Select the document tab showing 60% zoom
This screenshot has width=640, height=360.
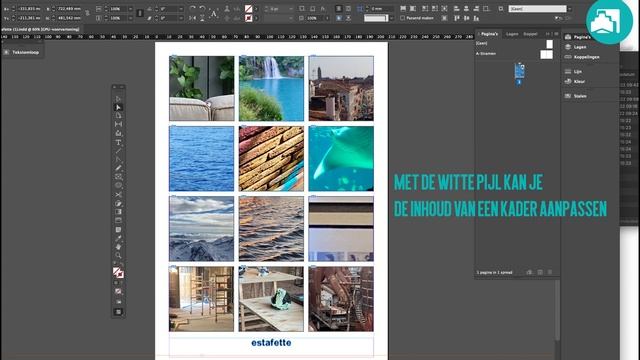tap(40, 29)
